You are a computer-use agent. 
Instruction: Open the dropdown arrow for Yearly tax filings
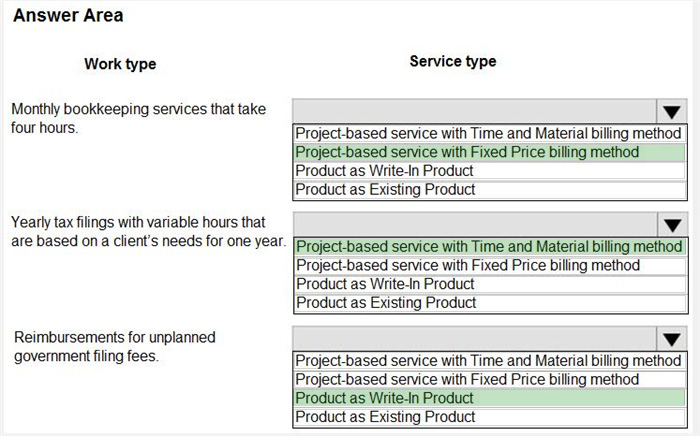coord(672,225)
